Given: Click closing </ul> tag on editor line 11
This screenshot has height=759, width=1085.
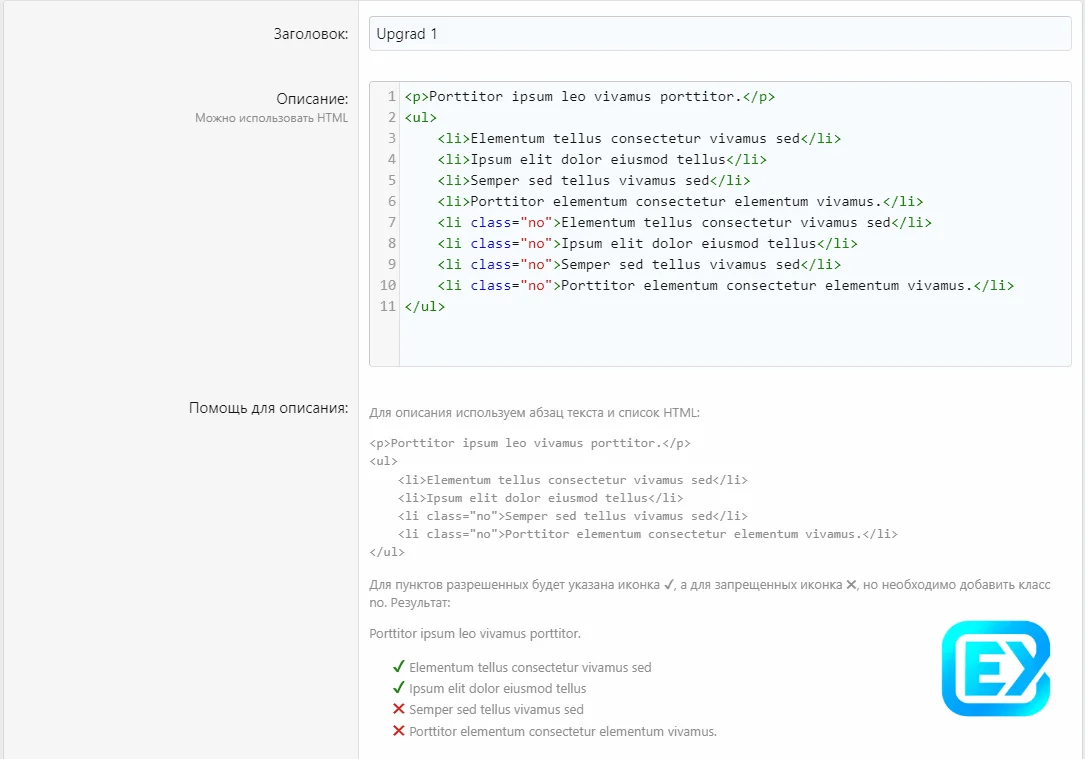Looking at the screenshot, I should tap(425, 307).
